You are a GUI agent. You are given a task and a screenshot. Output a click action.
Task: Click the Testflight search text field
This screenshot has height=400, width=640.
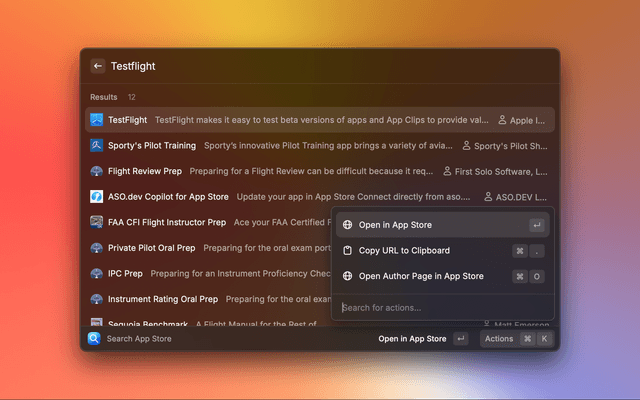point(300,66)
